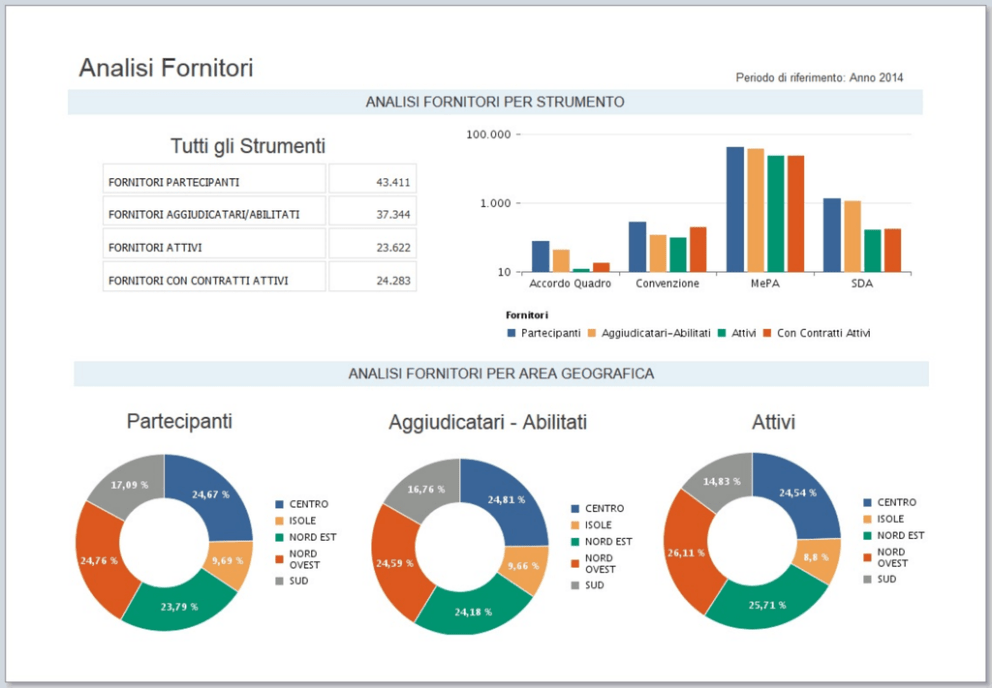Screen dimensions: 992x688
Task: Click the orange Aggiudicatari-Abilitati legend swatch
Action: [x=592, y=333]
